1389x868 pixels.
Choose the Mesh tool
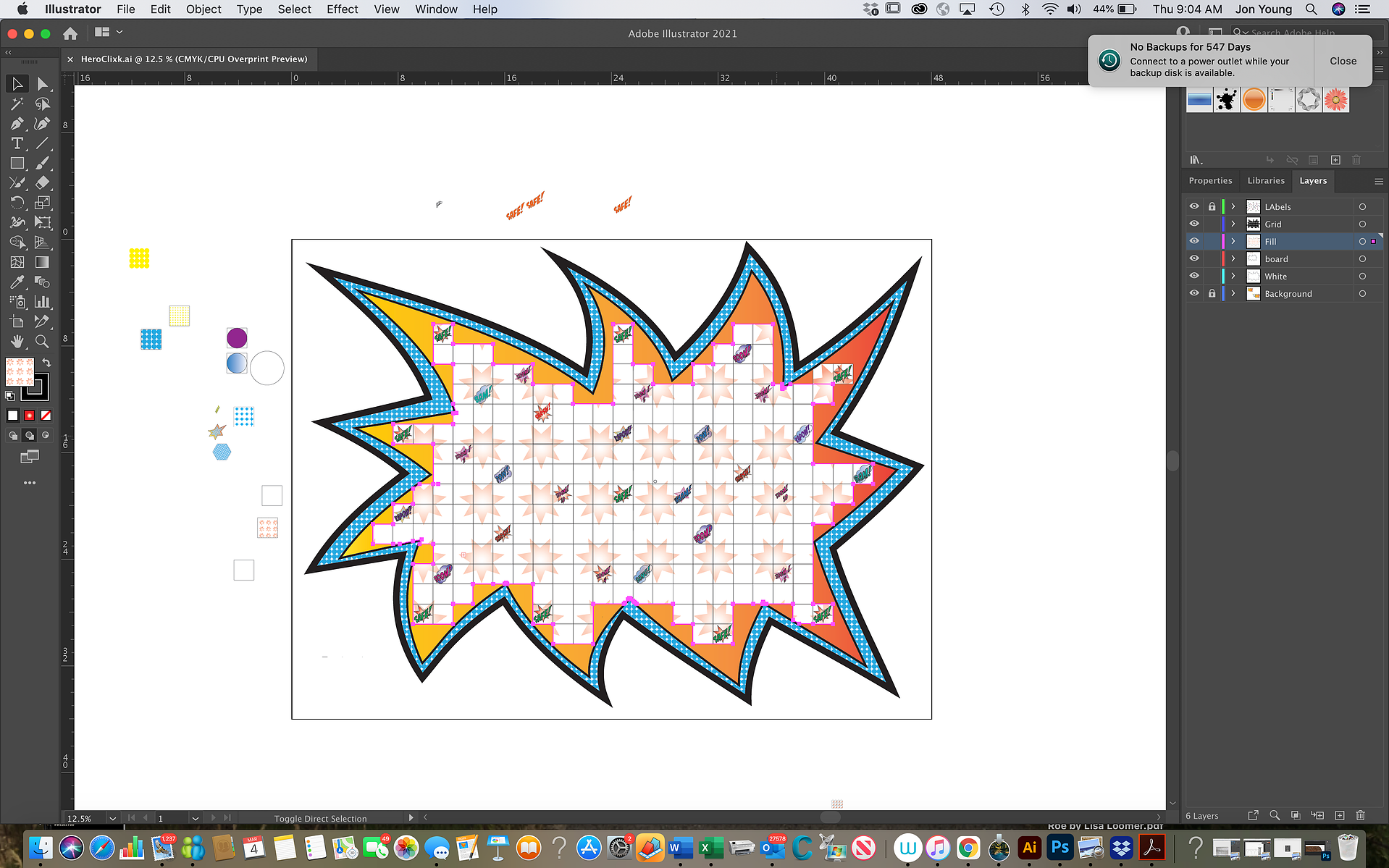tap(17, 262)
